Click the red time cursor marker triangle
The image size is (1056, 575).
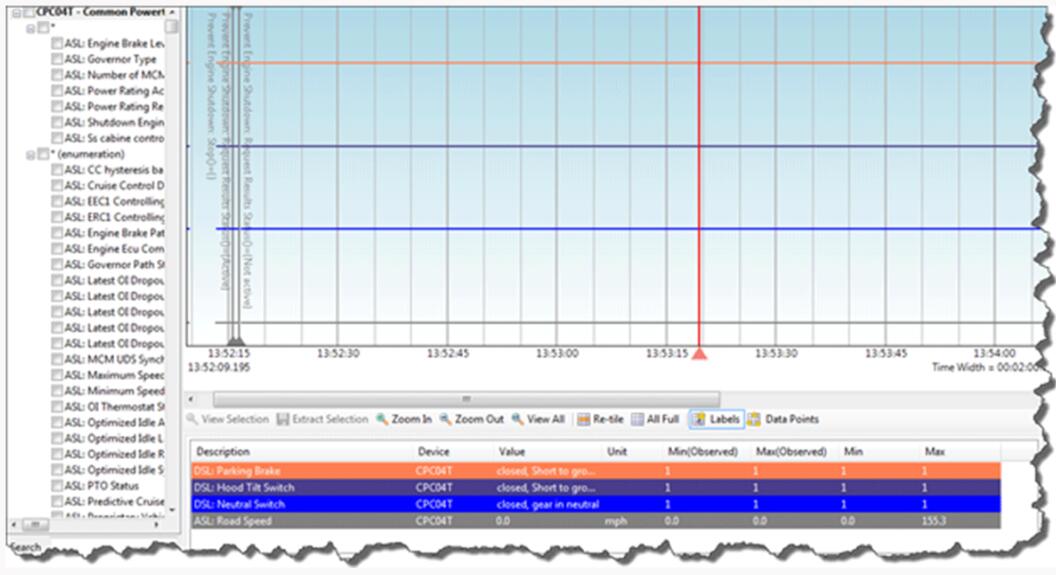[699, 354]
